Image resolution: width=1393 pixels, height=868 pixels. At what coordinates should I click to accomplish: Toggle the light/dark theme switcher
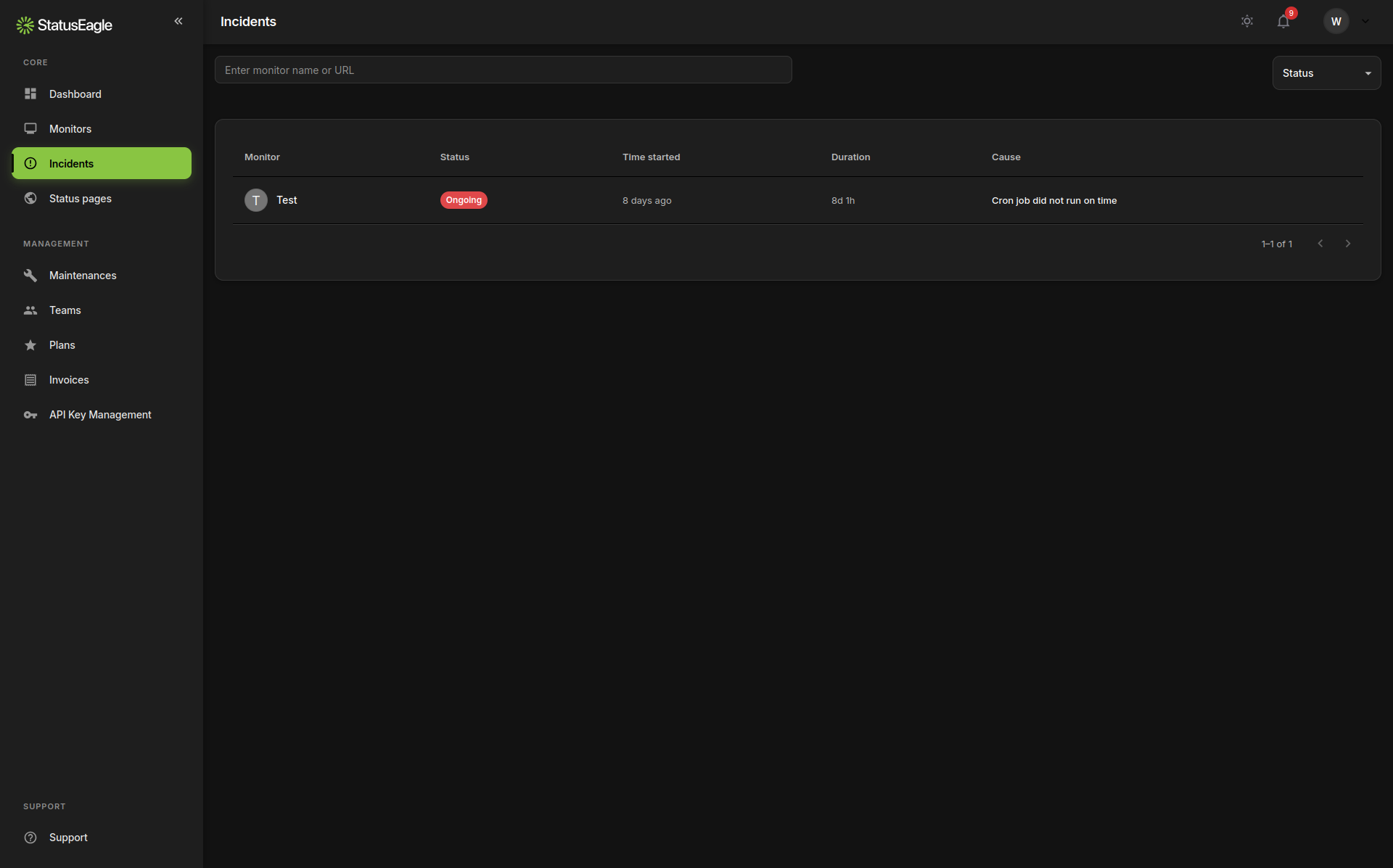pos(1247,21)
